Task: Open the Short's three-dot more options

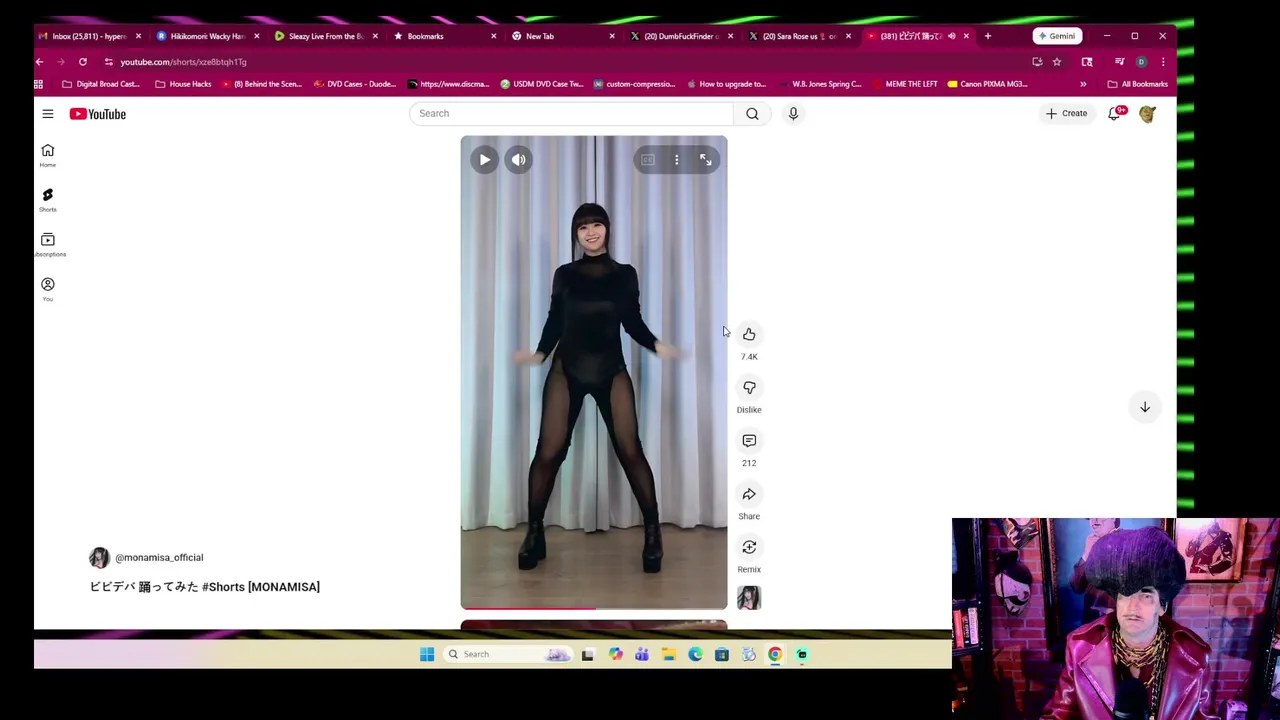Action: tap(676, 160)
